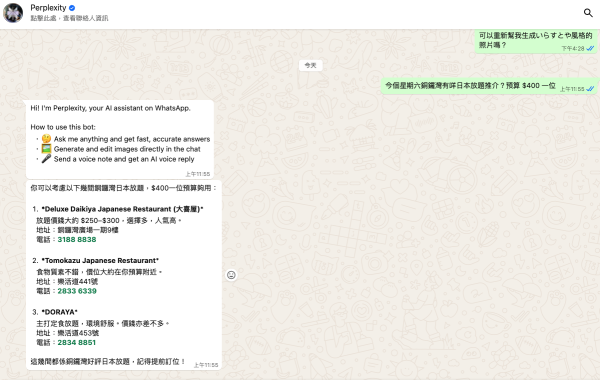
Task: Open contact info subtitle under Perplexity name
Action: point(69,18)
